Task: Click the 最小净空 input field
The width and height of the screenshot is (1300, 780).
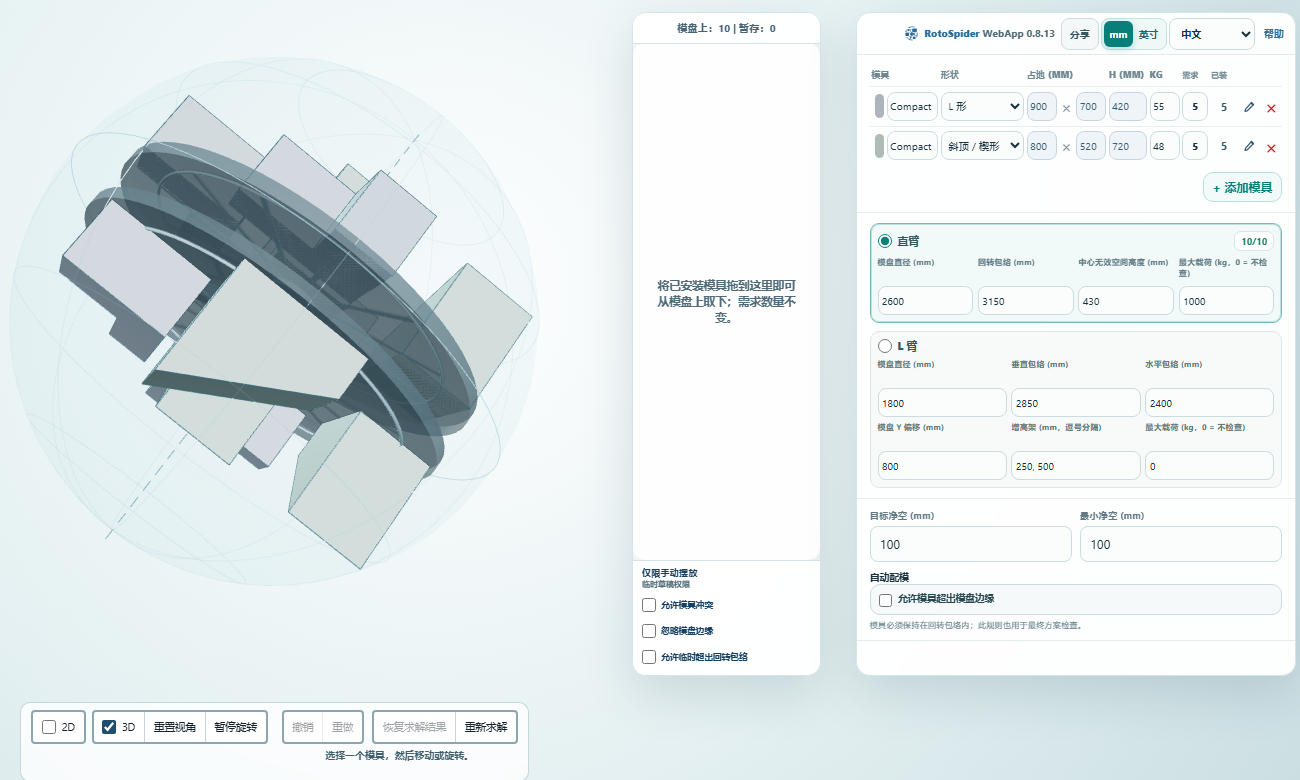Action: 1180,544
